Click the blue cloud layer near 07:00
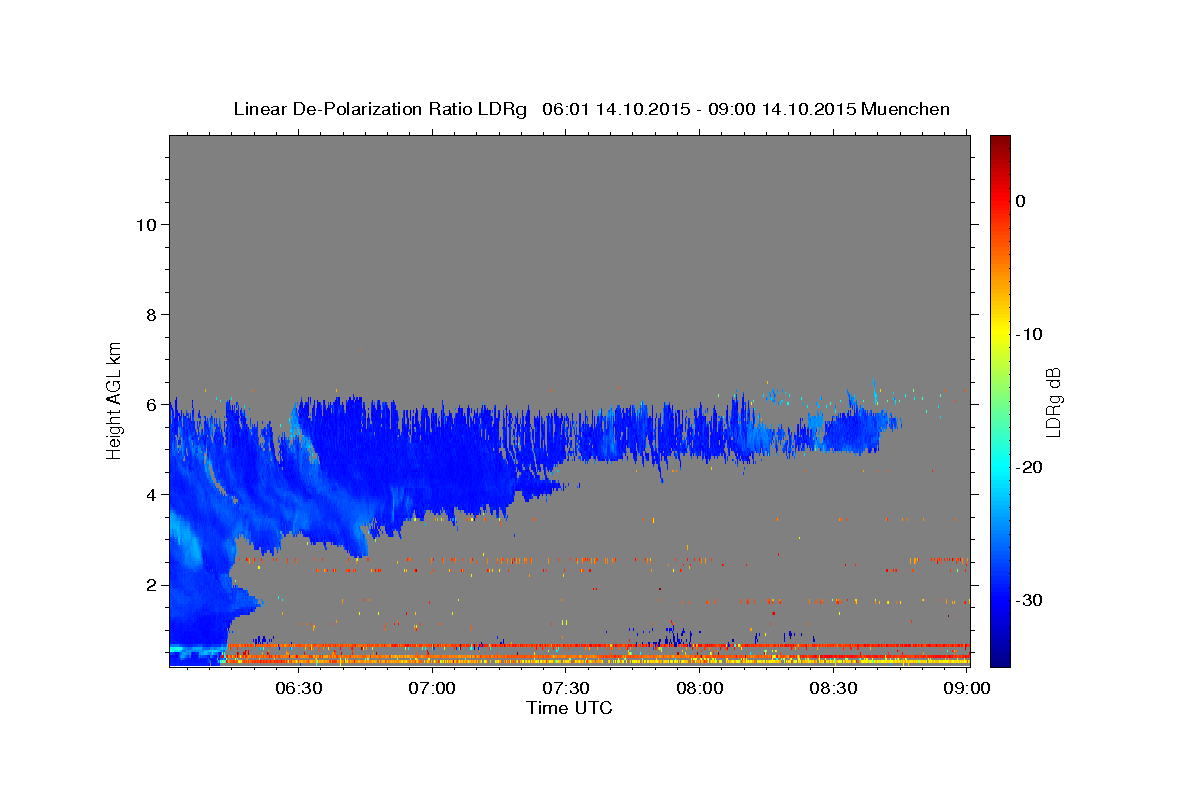Image resolution: width=1200 pixels, height=800 pixels. [432, 460]
